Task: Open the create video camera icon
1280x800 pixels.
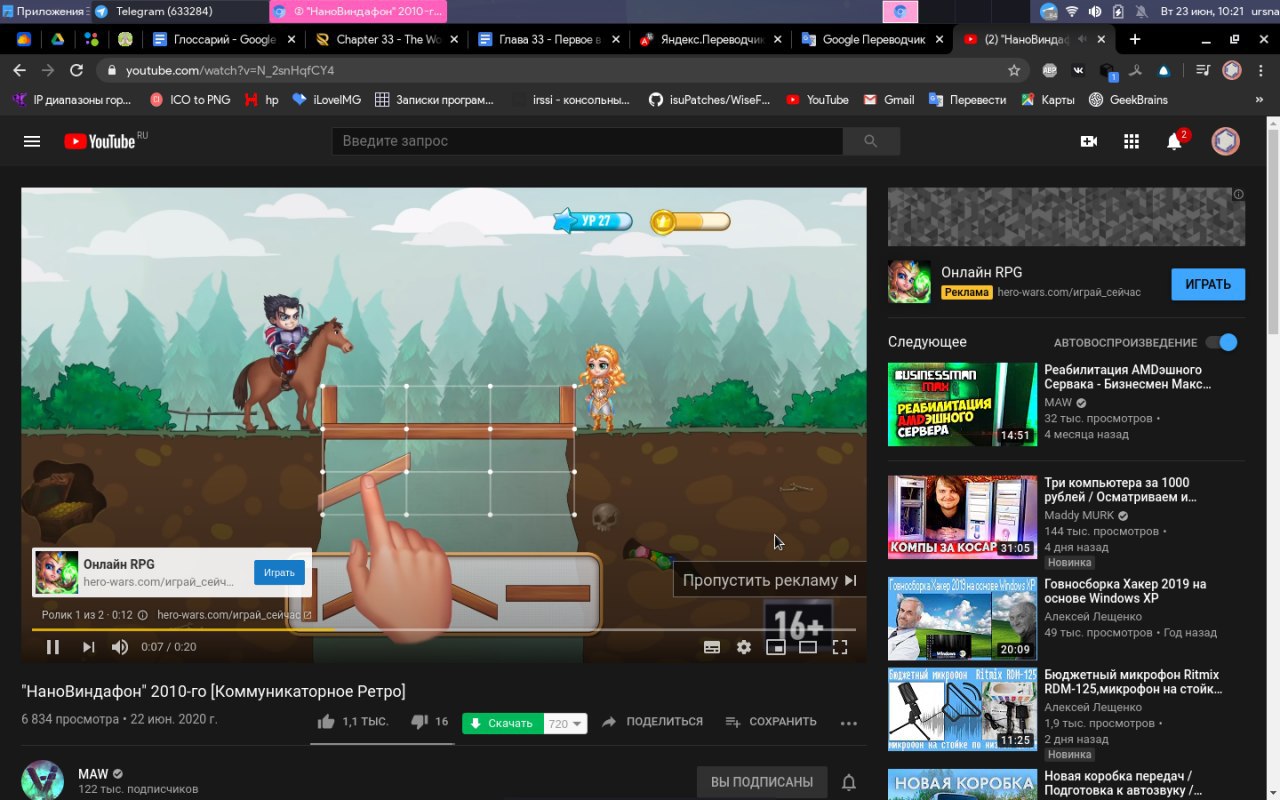Action: 1089,142
